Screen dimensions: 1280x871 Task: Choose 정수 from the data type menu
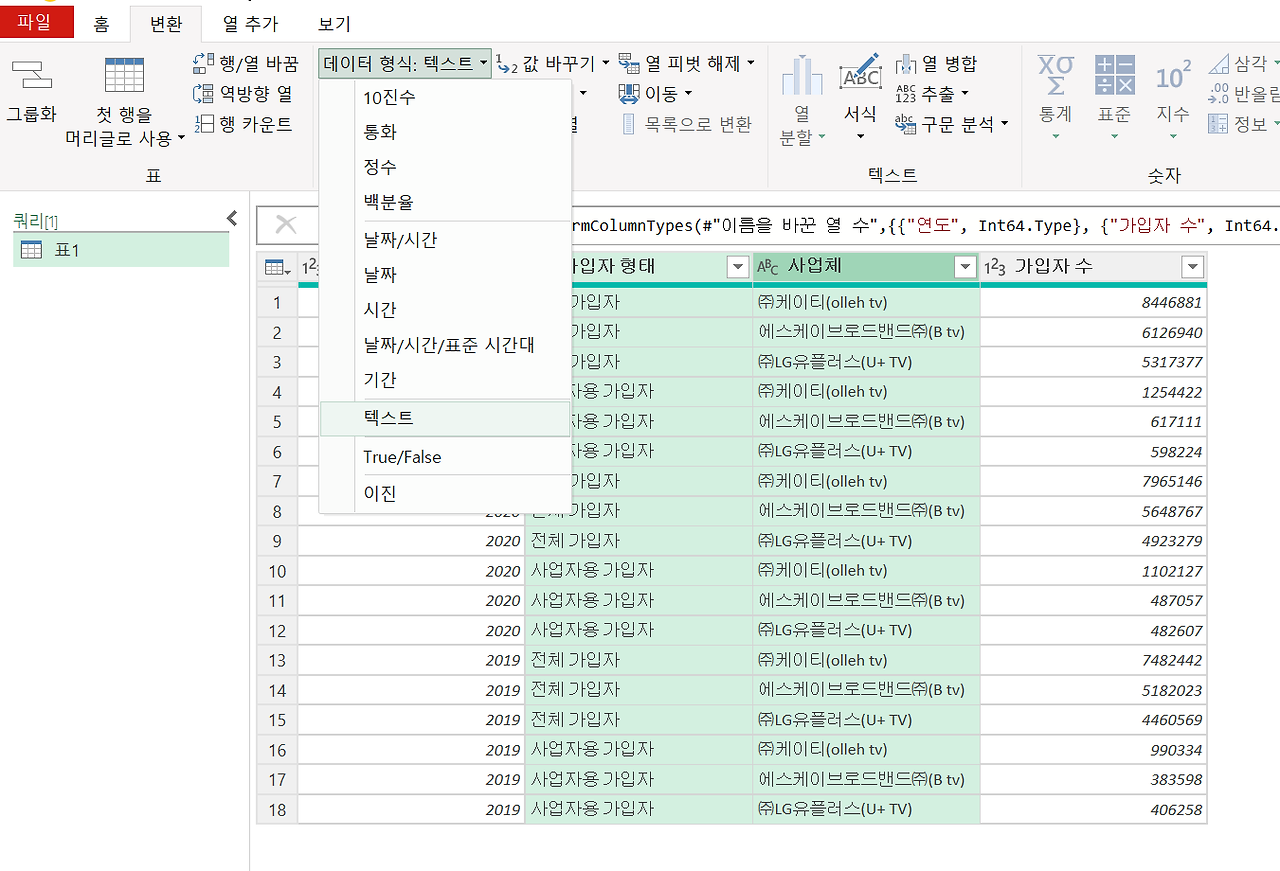coord(445,167)
